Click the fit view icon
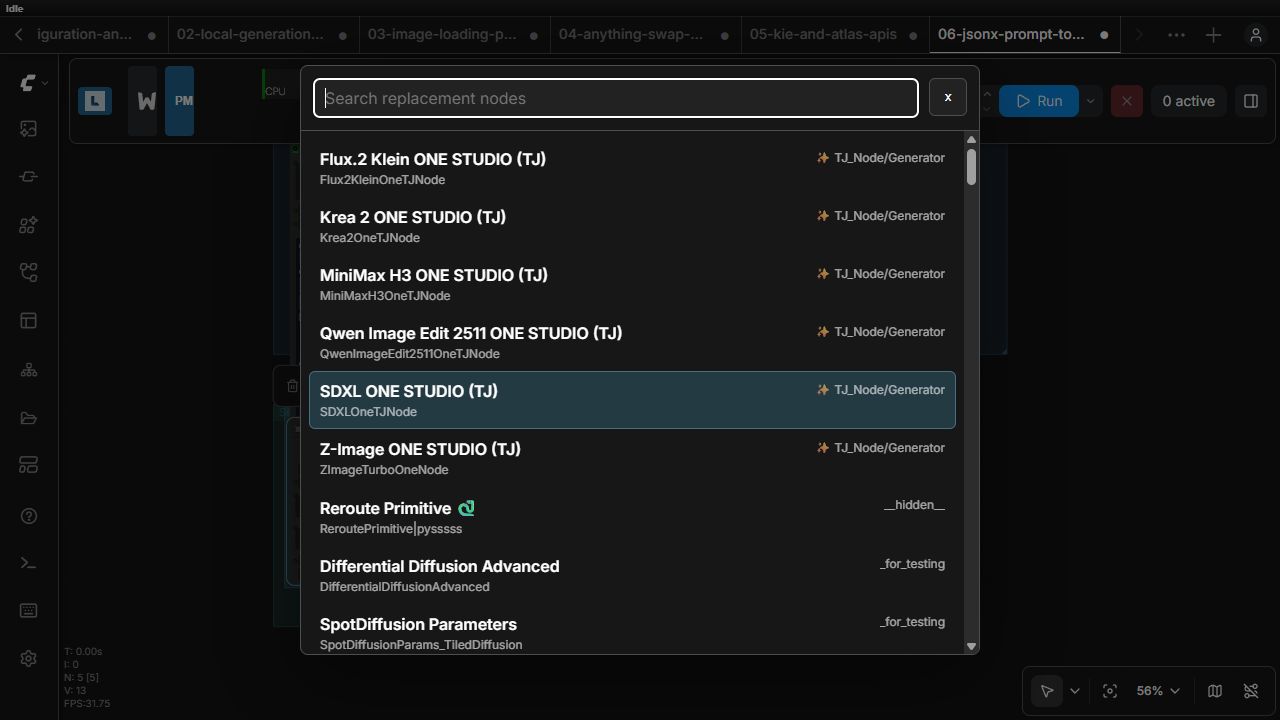Image resolution: width=1280 pixels, height=720 pixels. coord(1110,691)
